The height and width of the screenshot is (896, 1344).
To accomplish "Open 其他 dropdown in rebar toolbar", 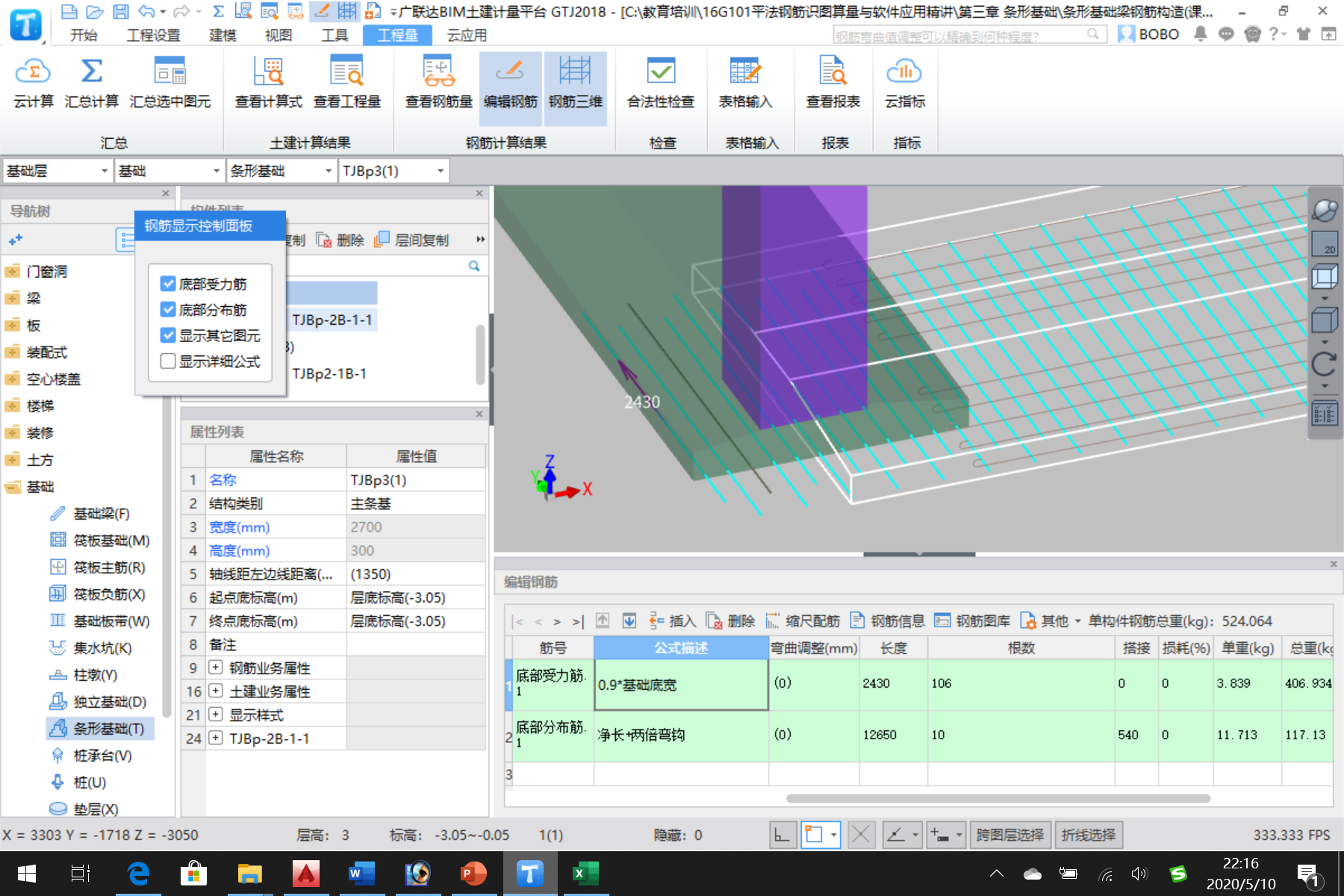I will (1051, 621).
